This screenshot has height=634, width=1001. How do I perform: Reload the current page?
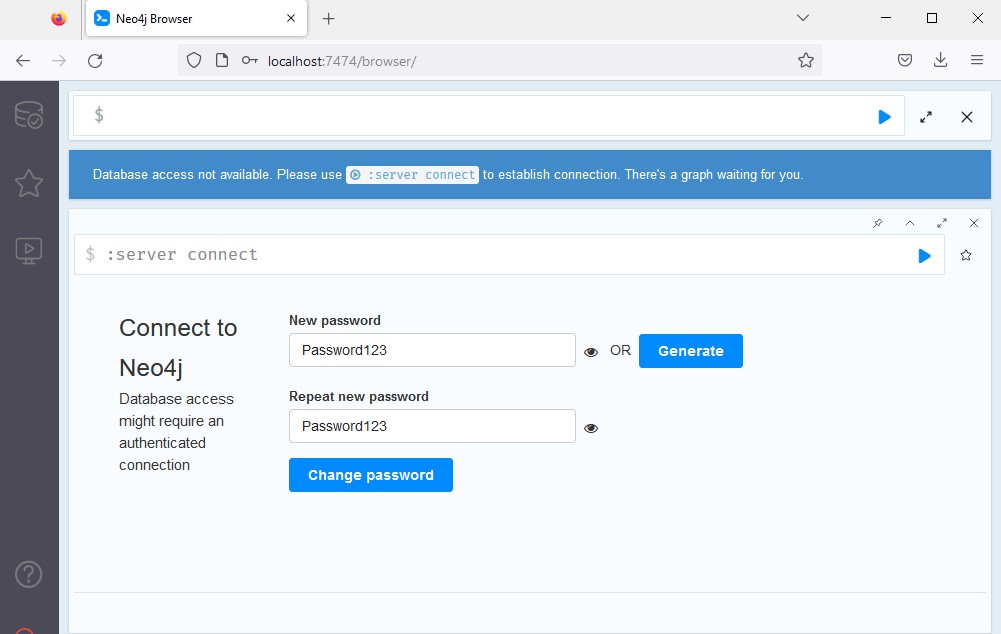(95, 61)
